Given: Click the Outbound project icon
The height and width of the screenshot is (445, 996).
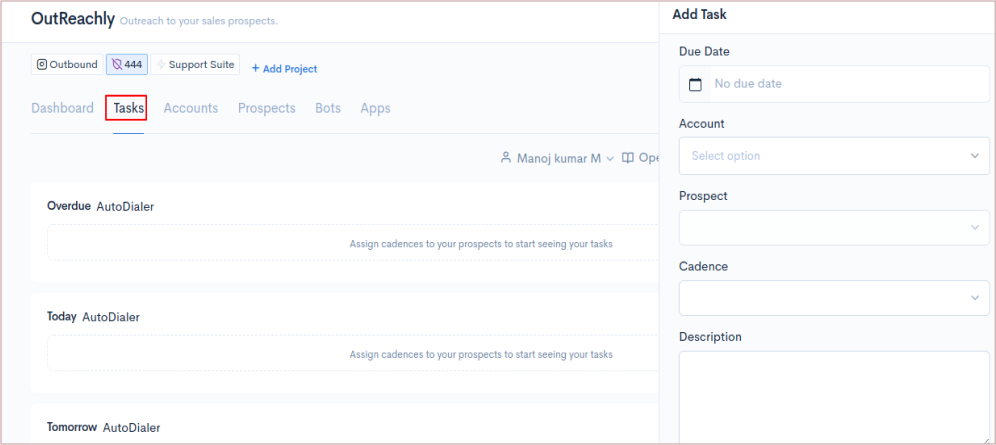Looking at the screenshot, I should (x=42, y=65).
